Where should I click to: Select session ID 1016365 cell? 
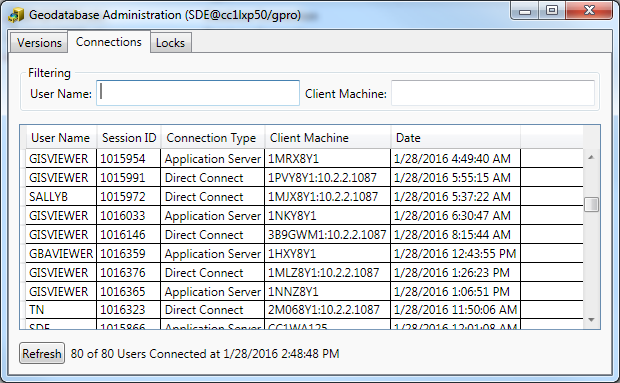coord(129,291)
